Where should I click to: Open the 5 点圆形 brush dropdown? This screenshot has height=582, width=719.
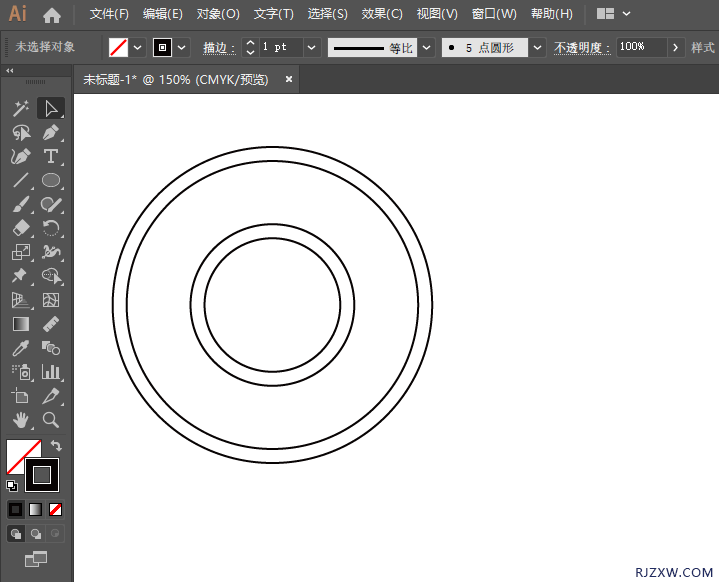click(x=538, y=47)
